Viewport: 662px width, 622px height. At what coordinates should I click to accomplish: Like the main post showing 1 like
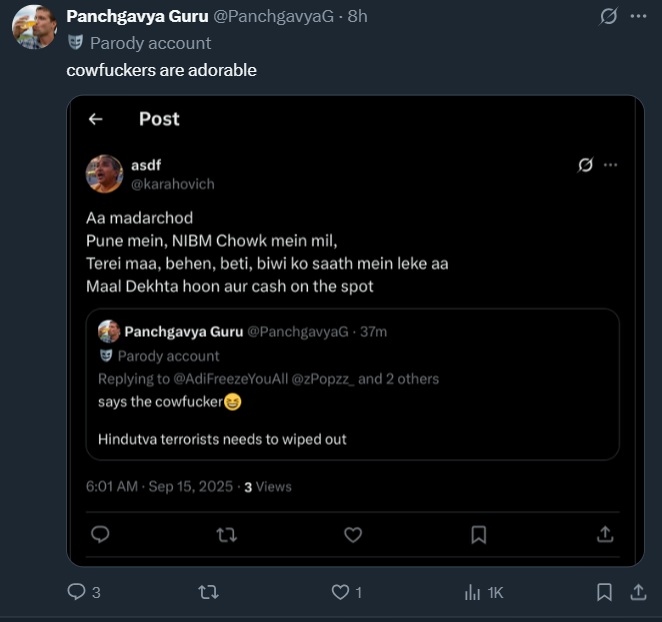(x=340, y=593)
